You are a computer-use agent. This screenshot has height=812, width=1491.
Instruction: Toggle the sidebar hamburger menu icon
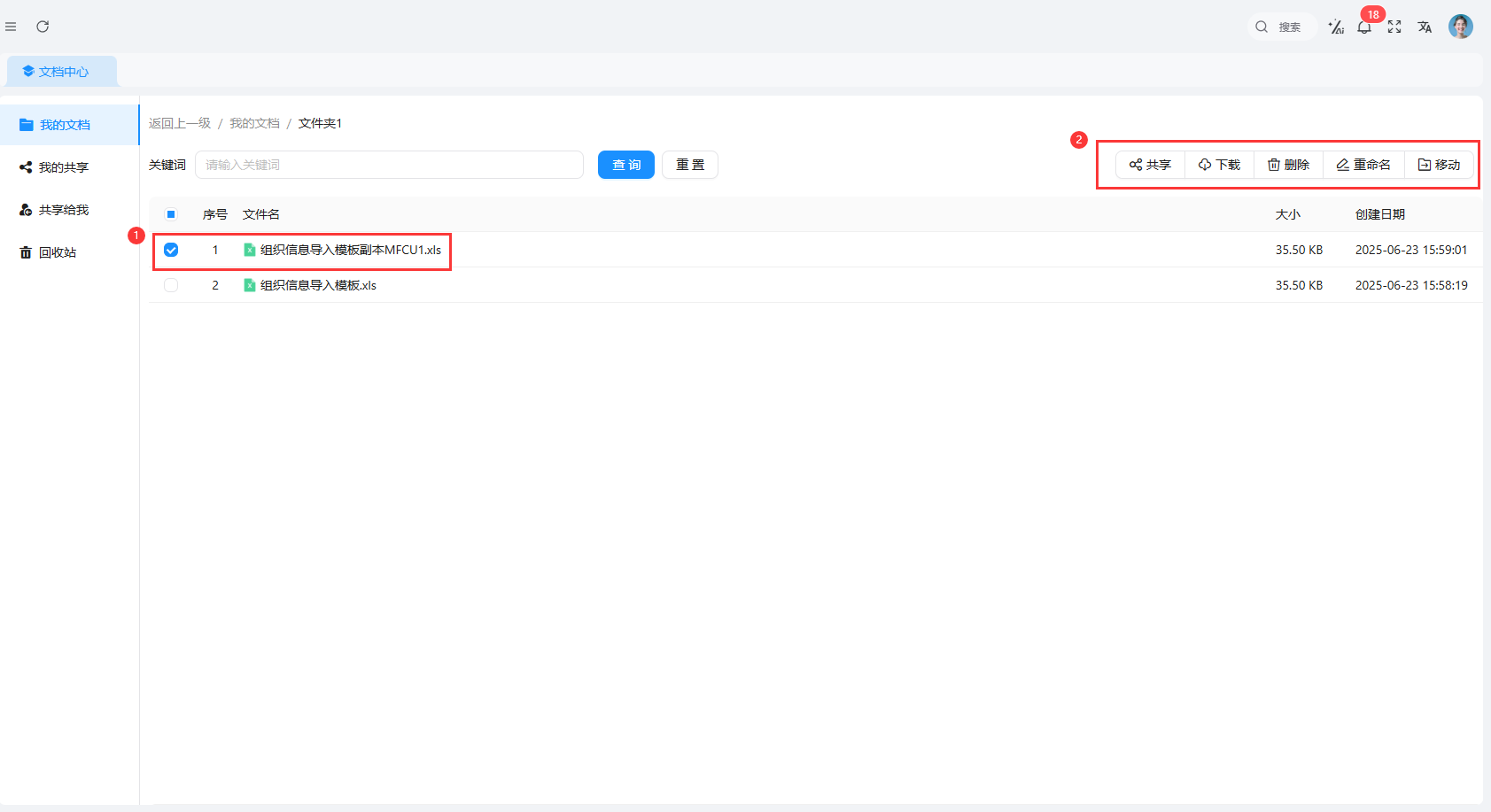(11, 27)
